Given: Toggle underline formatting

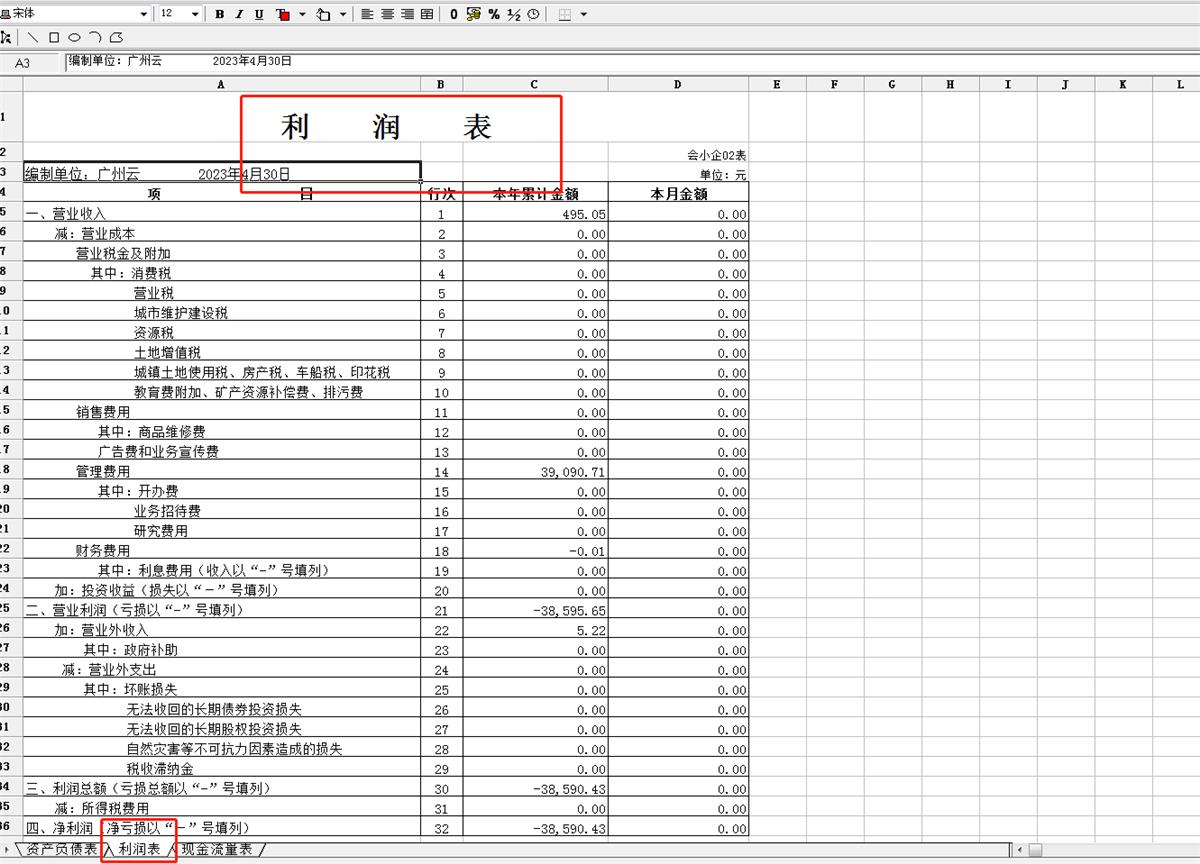Looking at the screenshot, I should [259, 14].
